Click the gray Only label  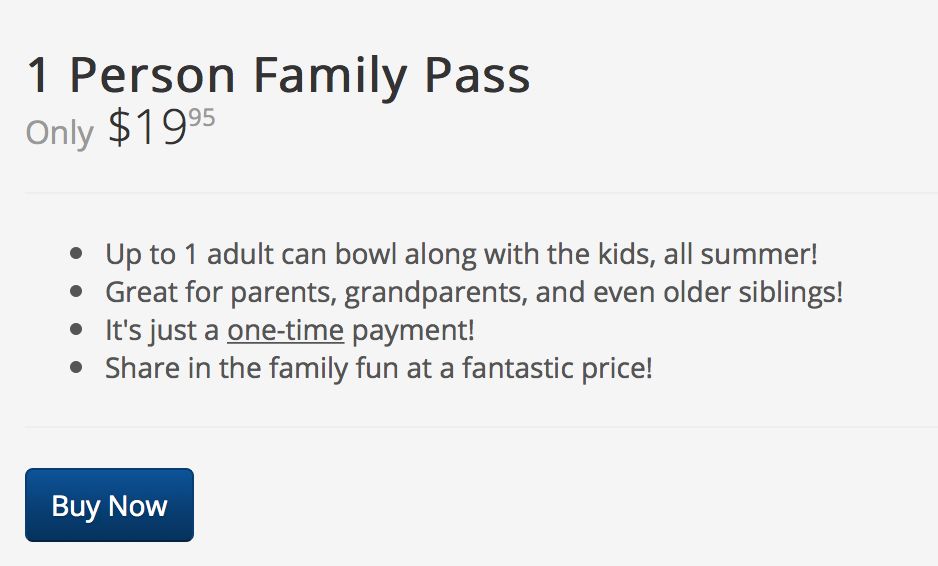[x=59, y=133]
